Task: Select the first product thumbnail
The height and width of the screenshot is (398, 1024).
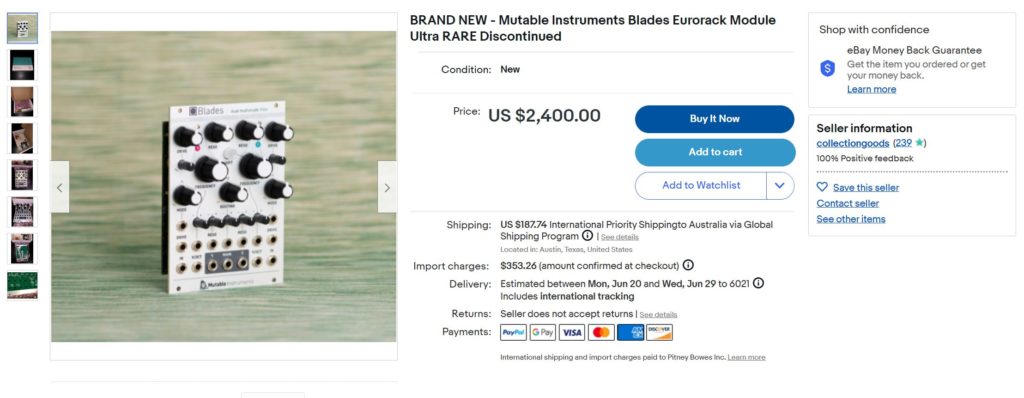Action: click(x=22, y=28)
